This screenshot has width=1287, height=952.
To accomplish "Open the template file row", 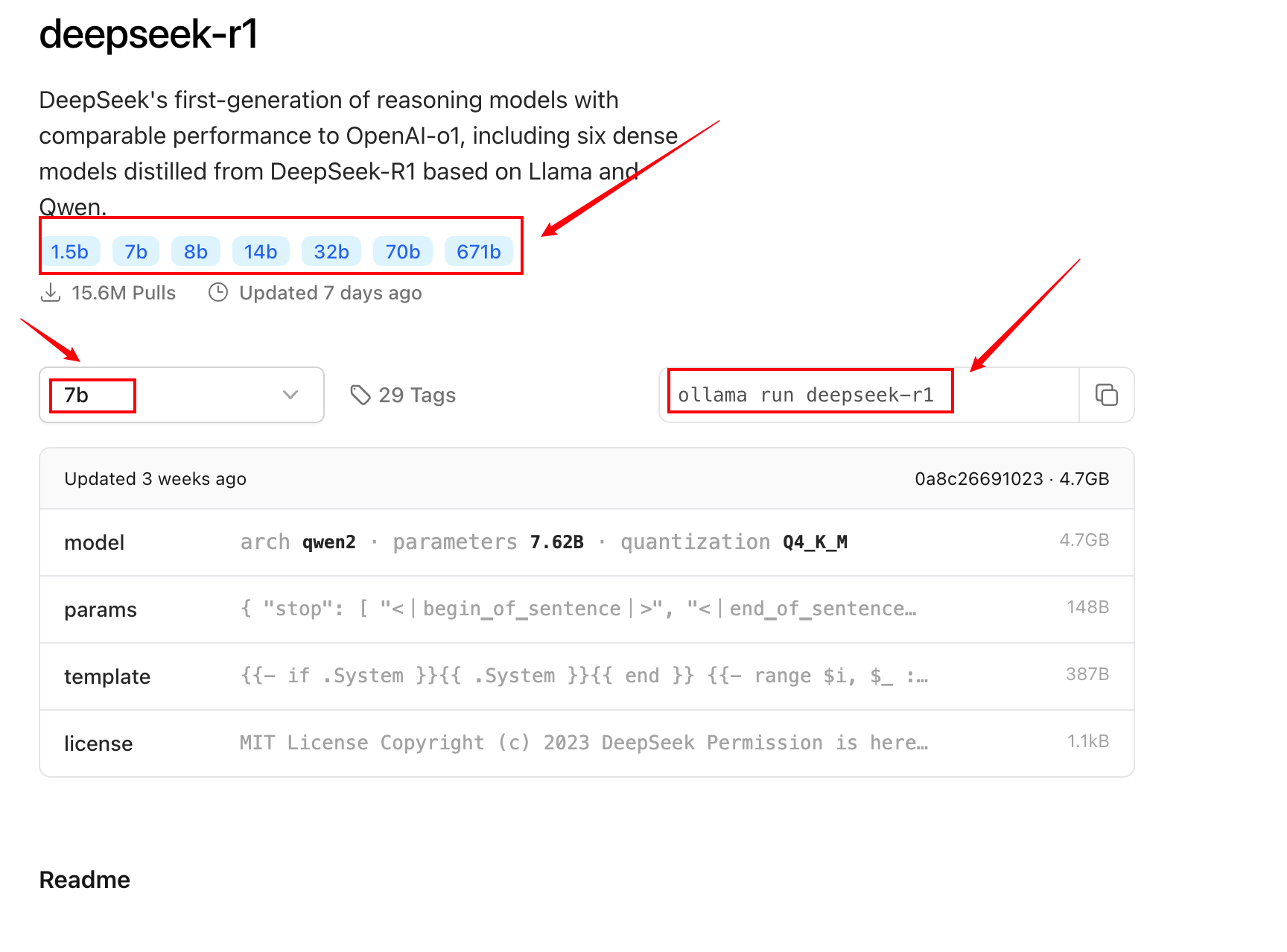I will click(x=586, y=676).
